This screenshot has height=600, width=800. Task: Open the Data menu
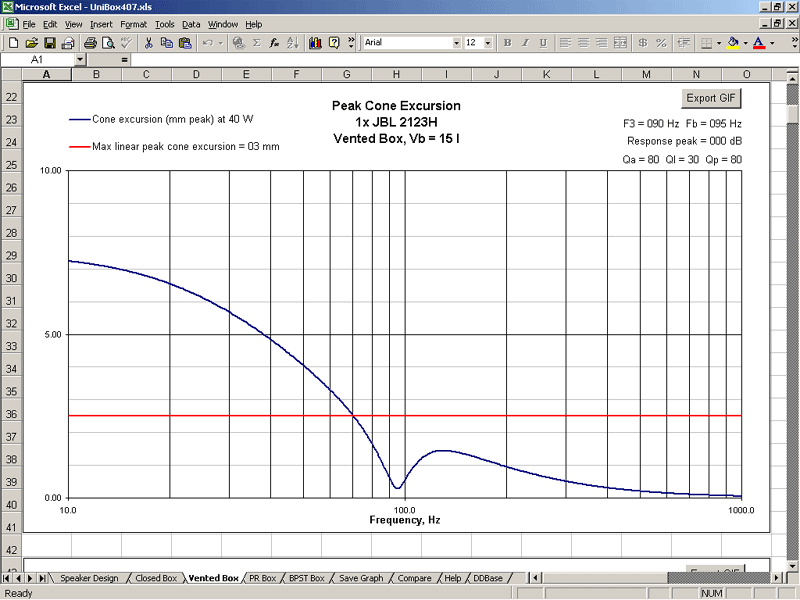191,24
